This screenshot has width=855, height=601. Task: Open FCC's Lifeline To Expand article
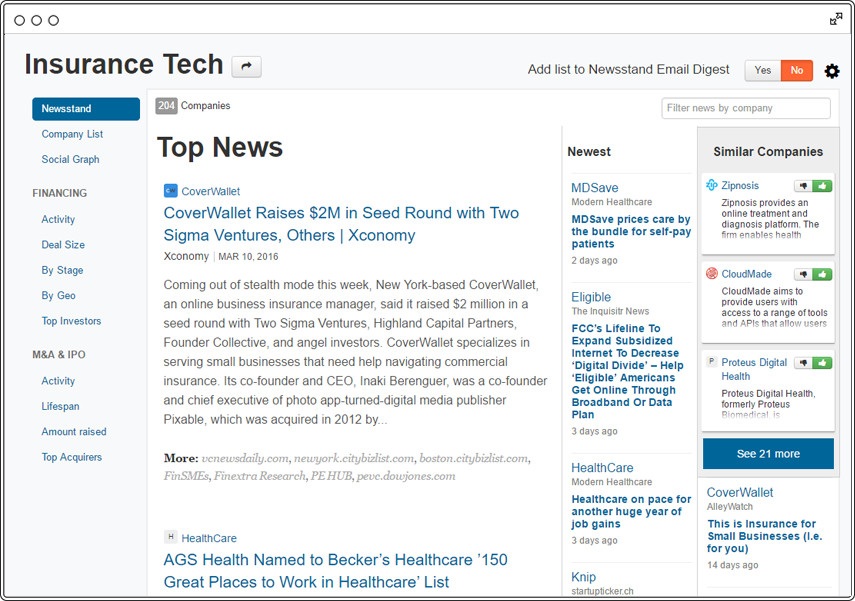pyautogui.click(x=627, y=371)
